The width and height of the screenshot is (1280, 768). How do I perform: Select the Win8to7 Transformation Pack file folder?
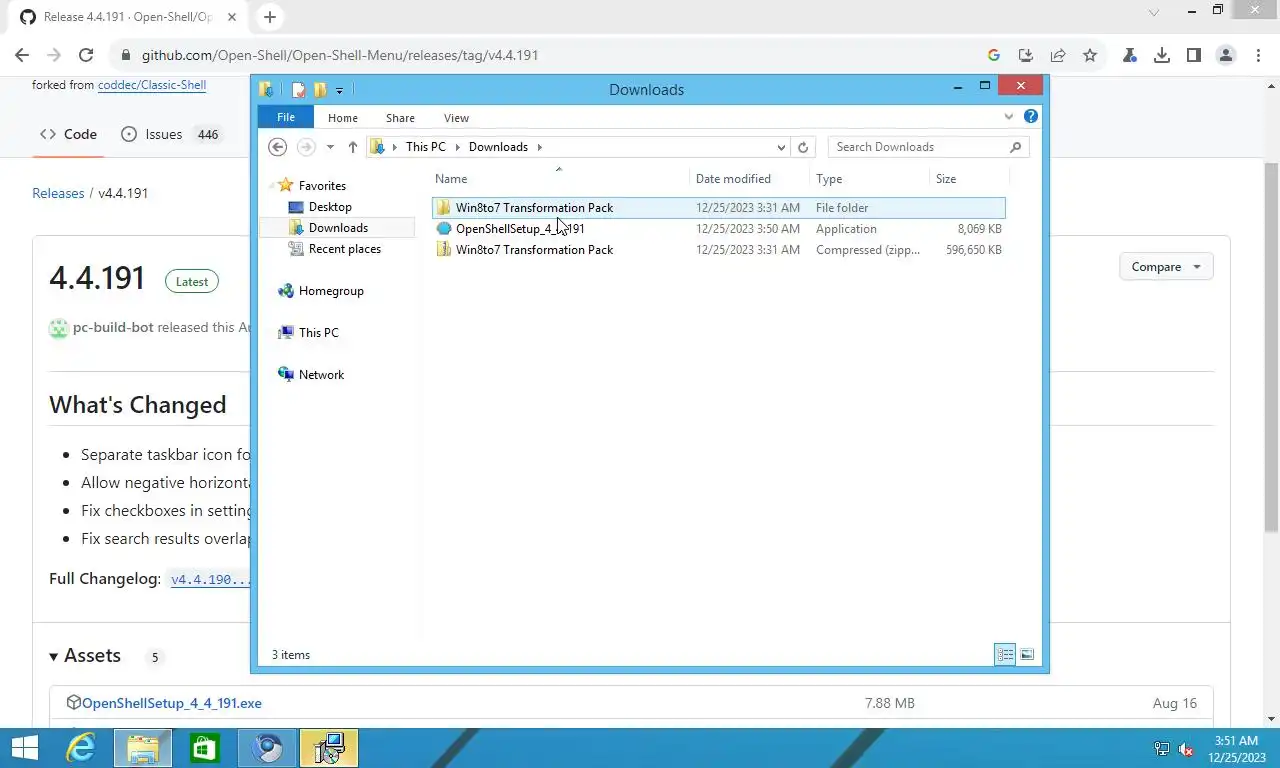tap(719, 208)
